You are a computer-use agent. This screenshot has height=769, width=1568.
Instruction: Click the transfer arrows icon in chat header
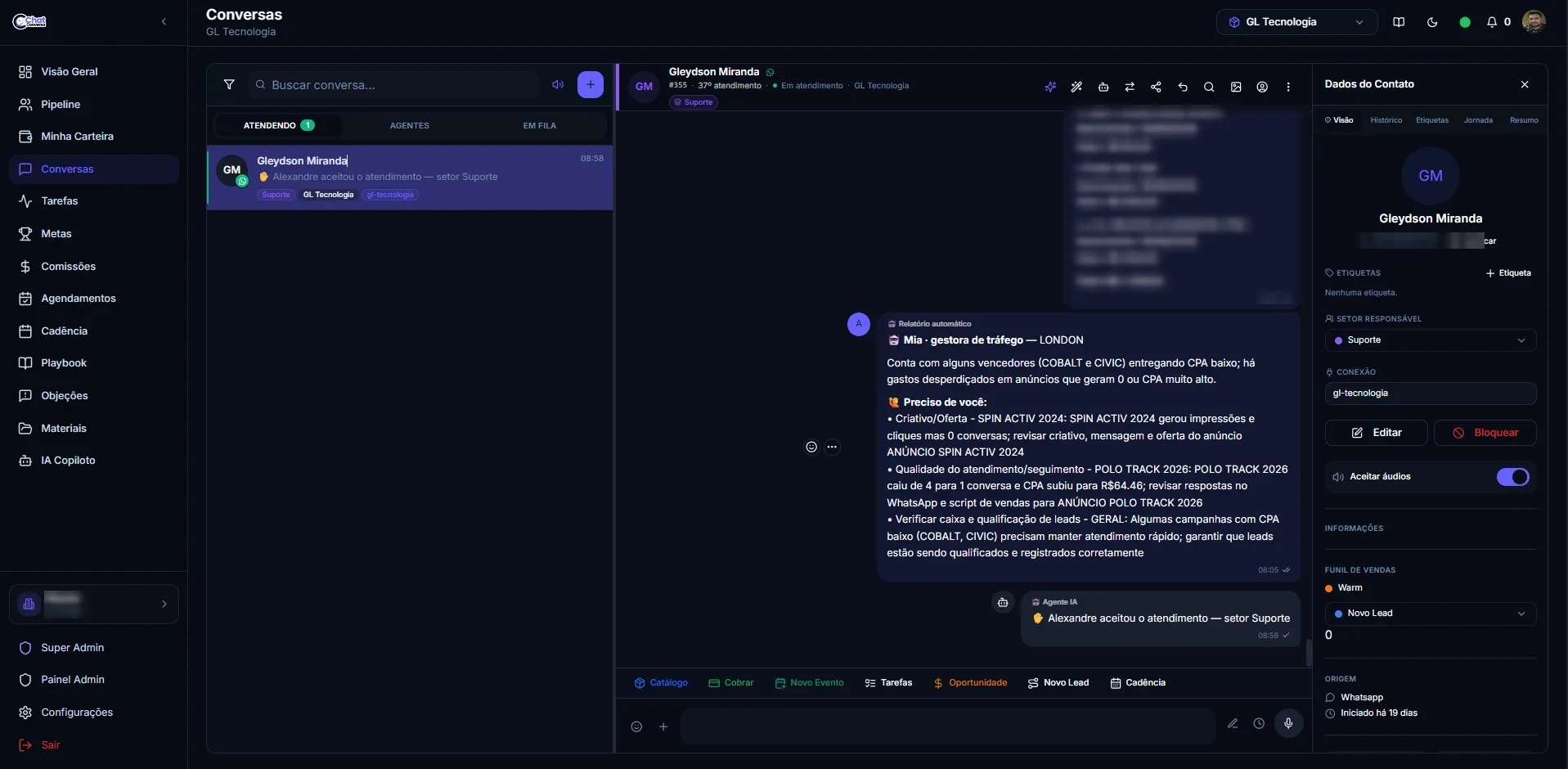(1130, 87)
